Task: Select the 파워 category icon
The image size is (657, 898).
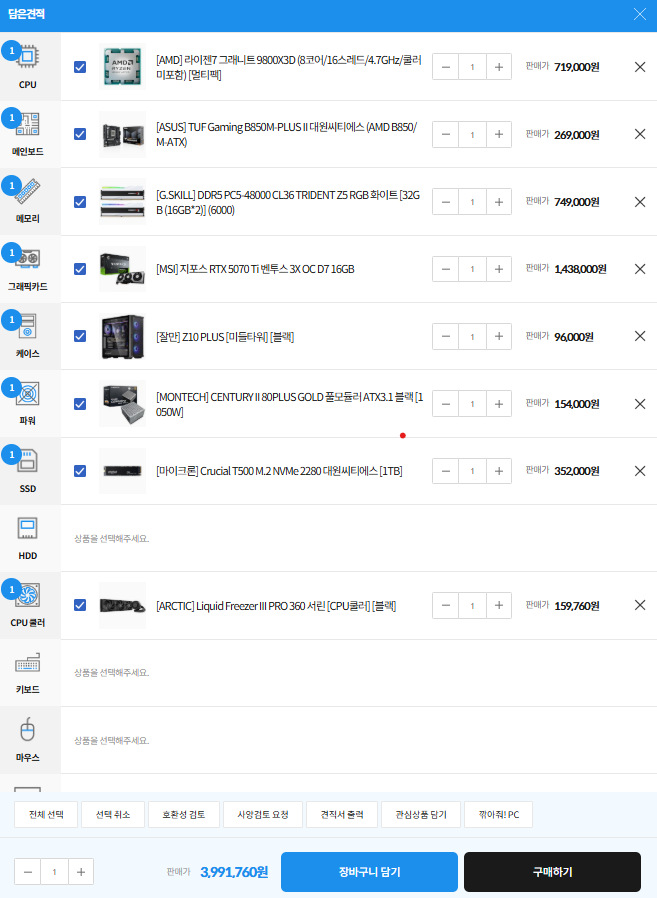Action: [x=27, y=393]
